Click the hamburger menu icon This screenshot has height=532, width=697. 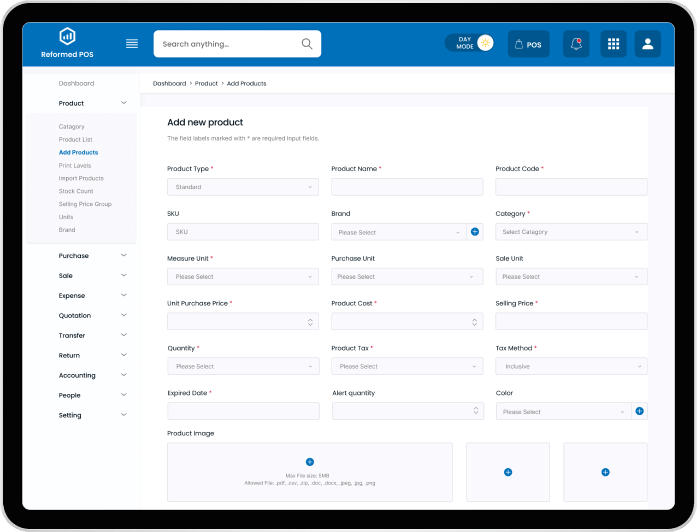pyautogui.click(x=132, y=44)
